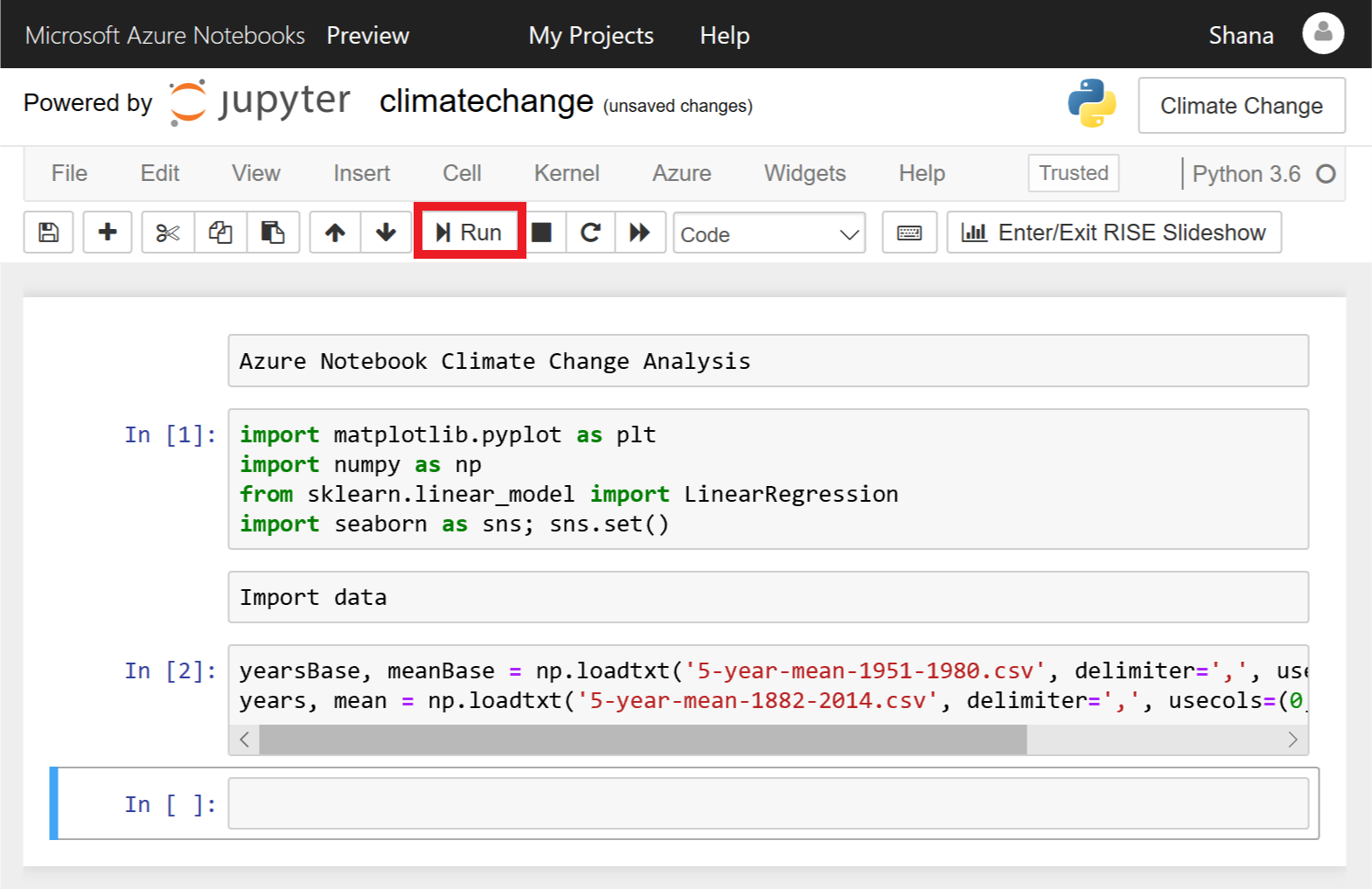Move selected cell up arrow
This screenshot has height=889, width=1372.
(x=335, y=233)
